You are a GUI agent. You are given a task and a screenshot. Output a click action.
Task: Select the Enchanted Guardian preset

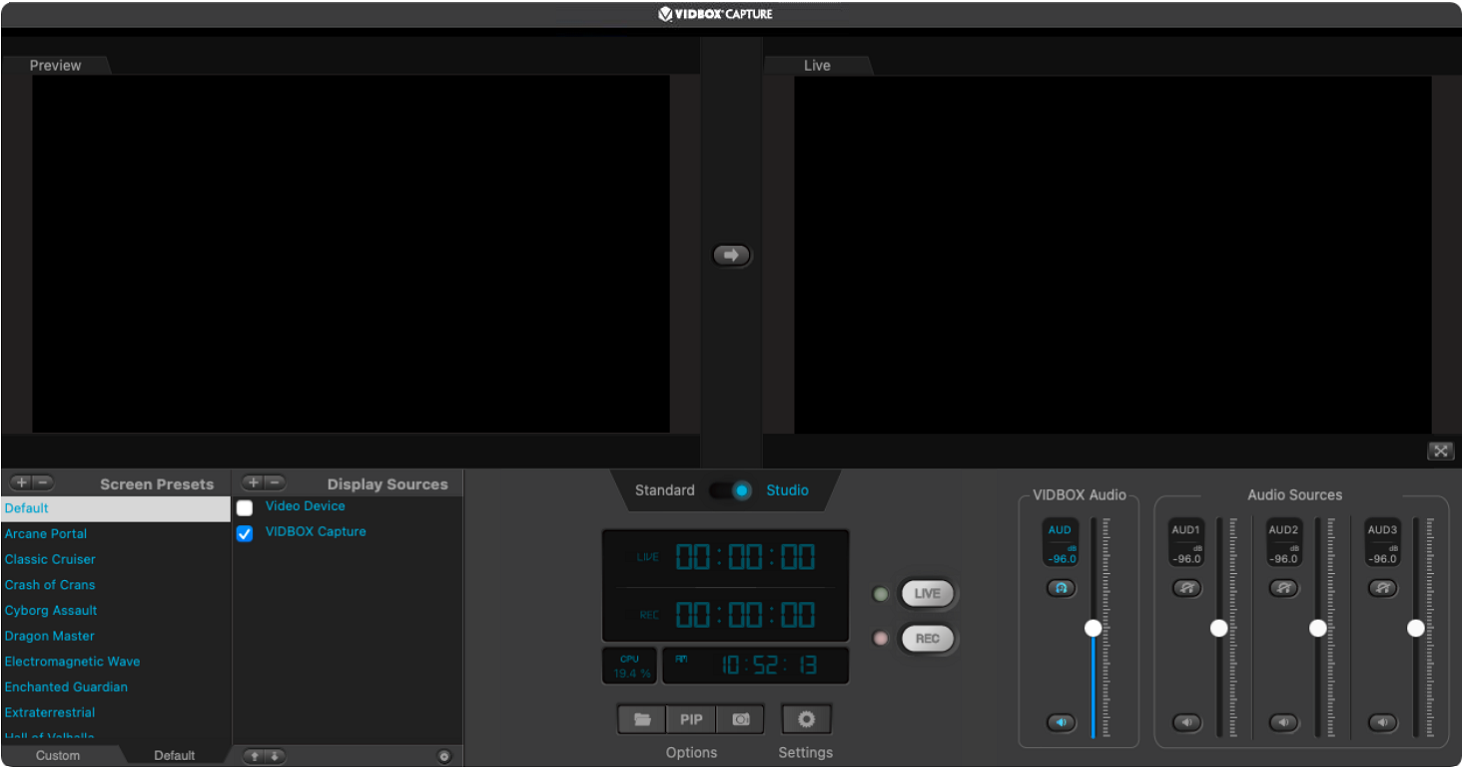tap(116, 687)
